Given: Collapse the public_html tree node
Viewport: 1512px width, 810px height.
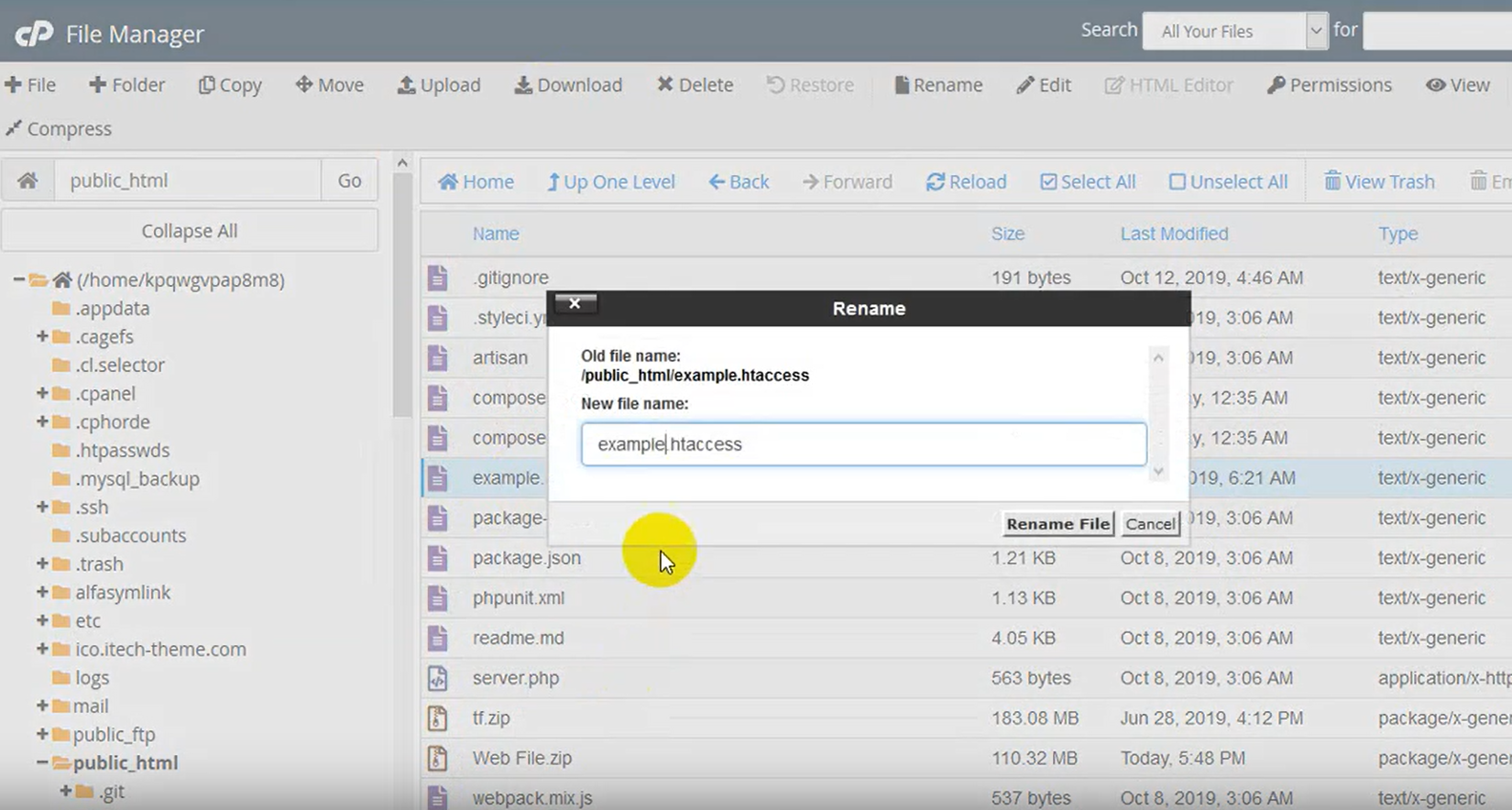Looking at the screenshot, I should (x=42, y=762).
